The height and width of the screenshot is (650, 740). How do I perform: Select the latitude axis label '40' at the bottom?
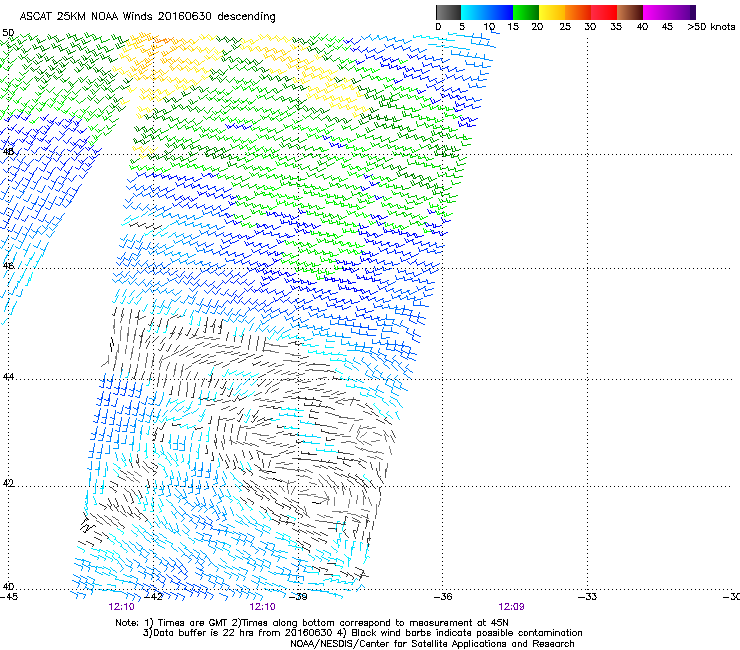coord(8,587)
